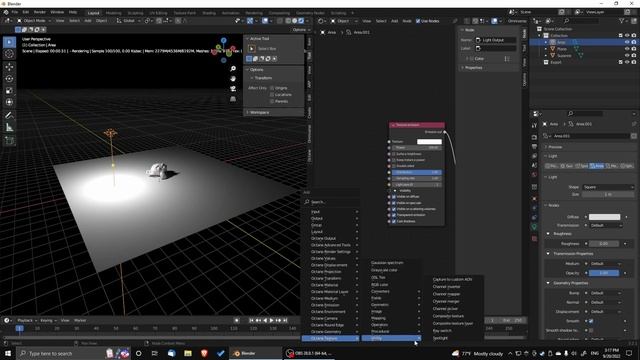The height and width of the screenshot is (360, 640).
Task: Toggle Origins under Affect Only
Action: point(272,88)
